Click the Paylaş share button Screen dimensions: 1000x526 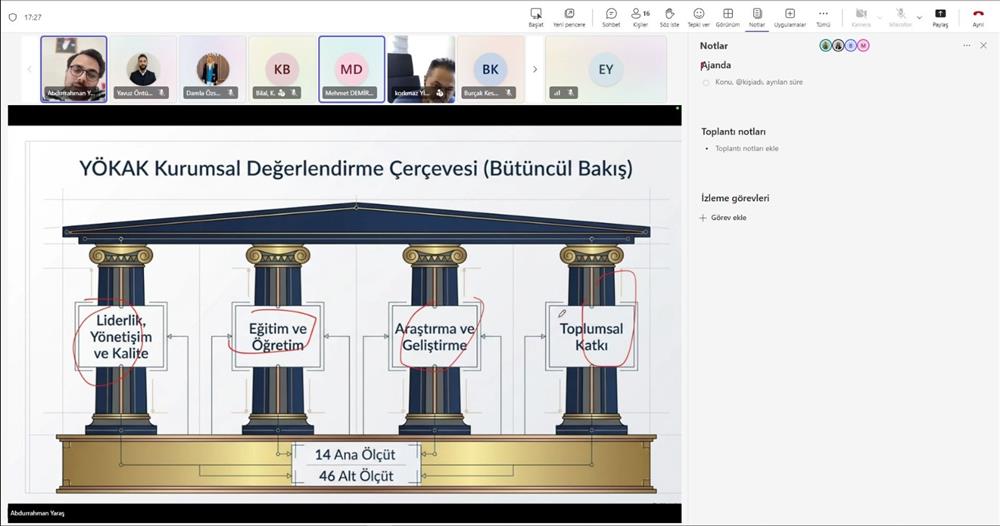(940, 16)
